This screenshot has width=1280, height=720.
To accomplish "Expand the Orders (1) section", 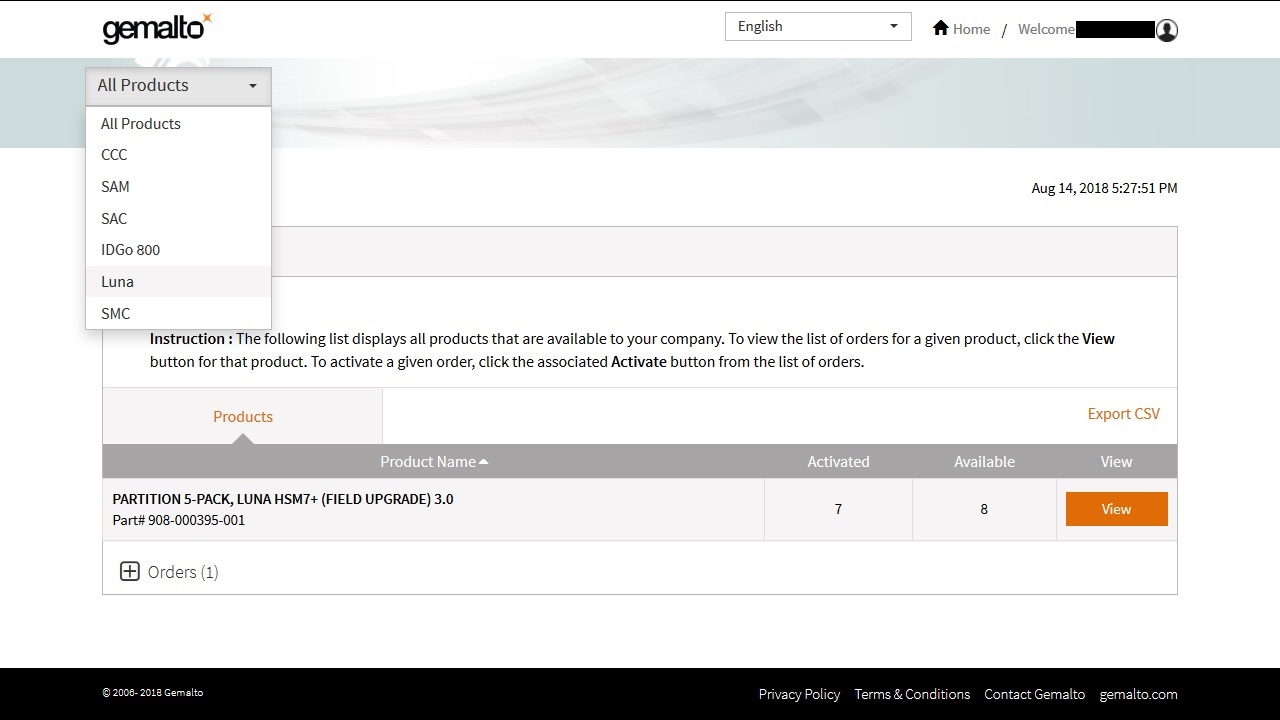I will click(x=182, y=572).
